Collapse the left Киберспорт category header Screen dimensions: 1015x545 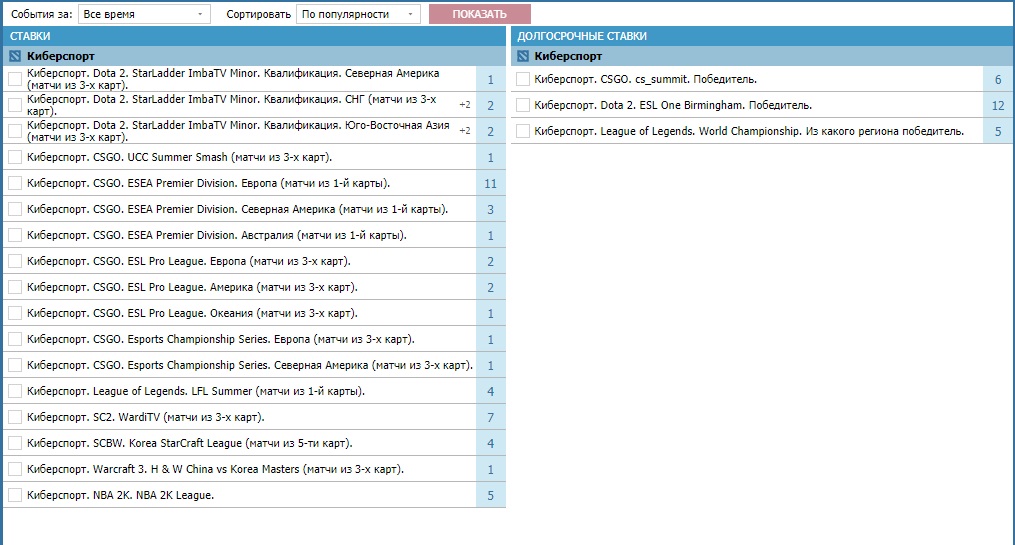(254, 56)
